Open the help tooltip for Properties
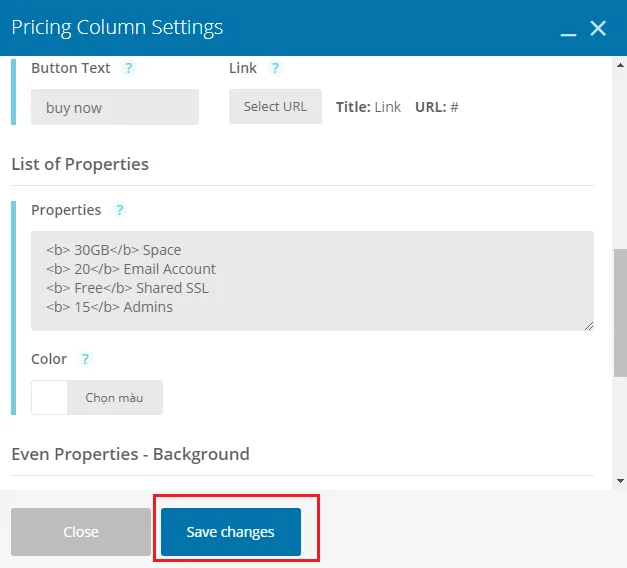627x568 pixels. coord(119,210)
